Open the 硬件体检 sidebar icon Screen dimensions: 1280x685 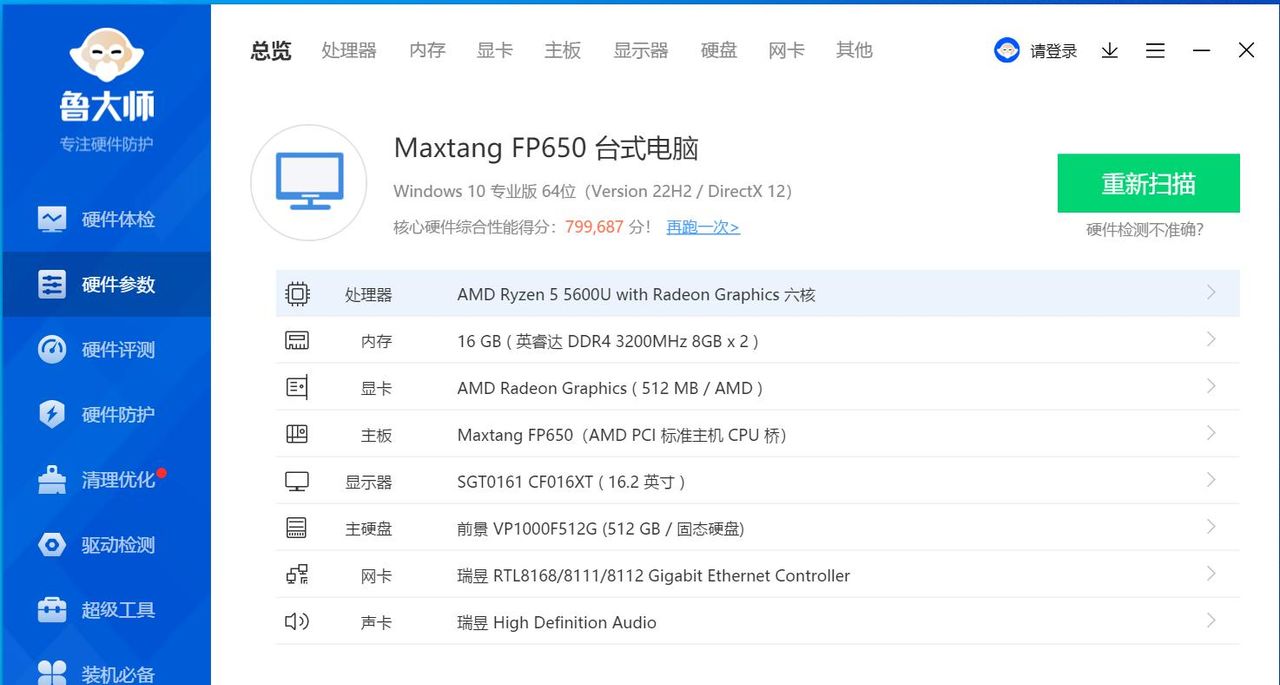52,219
